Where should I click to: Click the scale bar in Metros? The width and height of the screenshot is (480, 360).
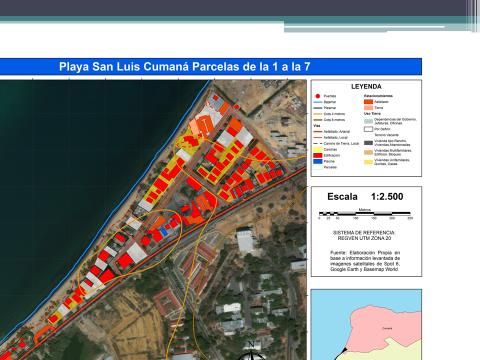(x=365, y=213)
